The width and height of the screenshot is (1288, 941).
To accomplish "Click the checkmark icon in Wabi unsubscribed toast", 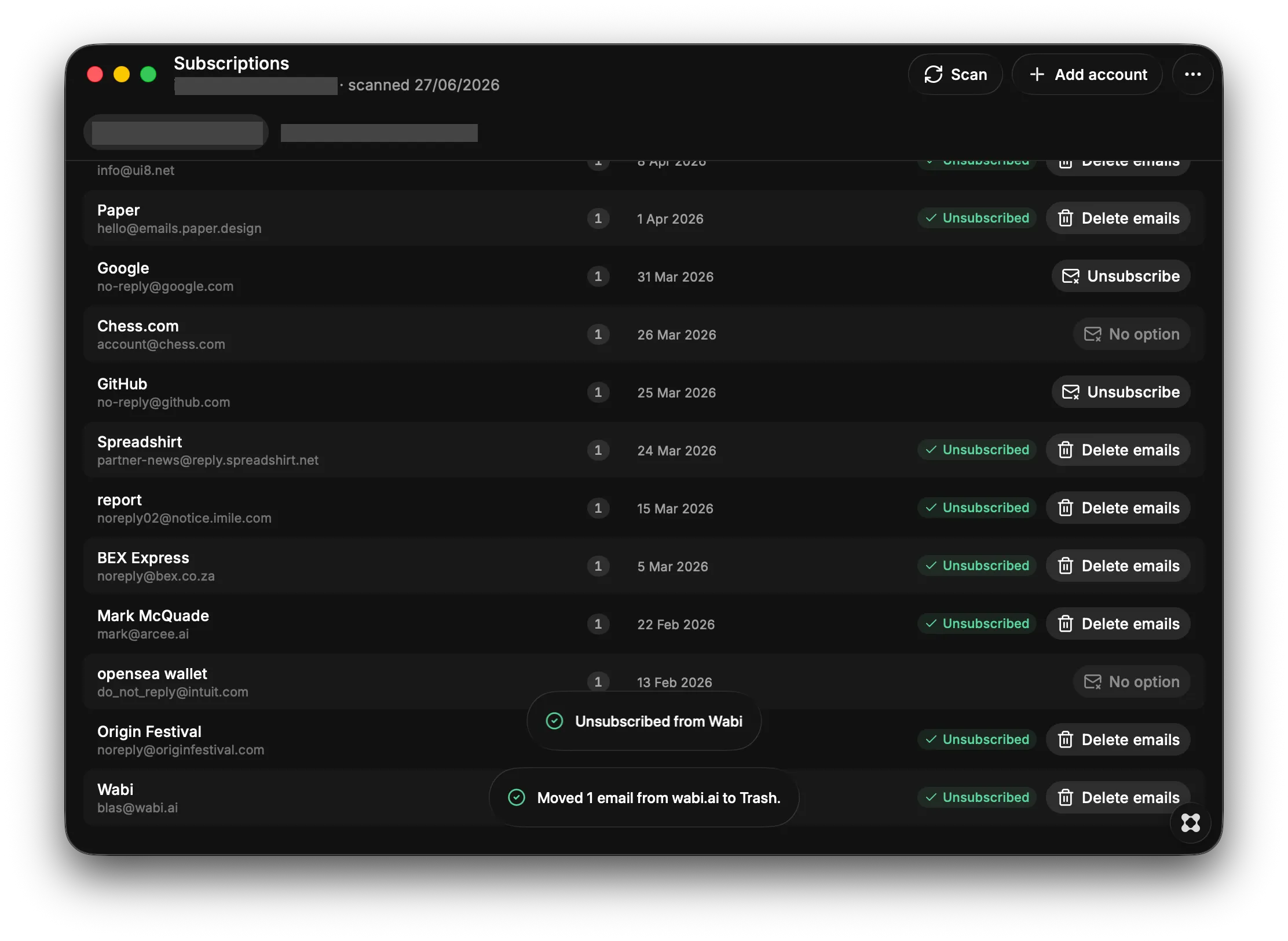I will [x=554, y=721].
